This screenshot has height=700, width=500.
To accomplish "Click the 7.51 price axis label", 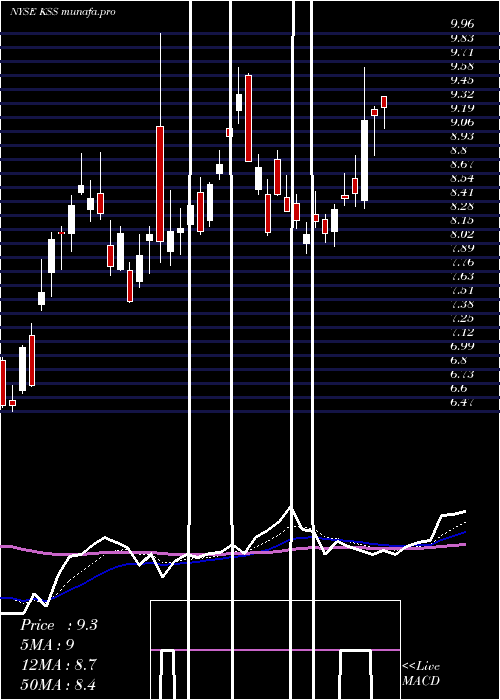I will (462, 290).
